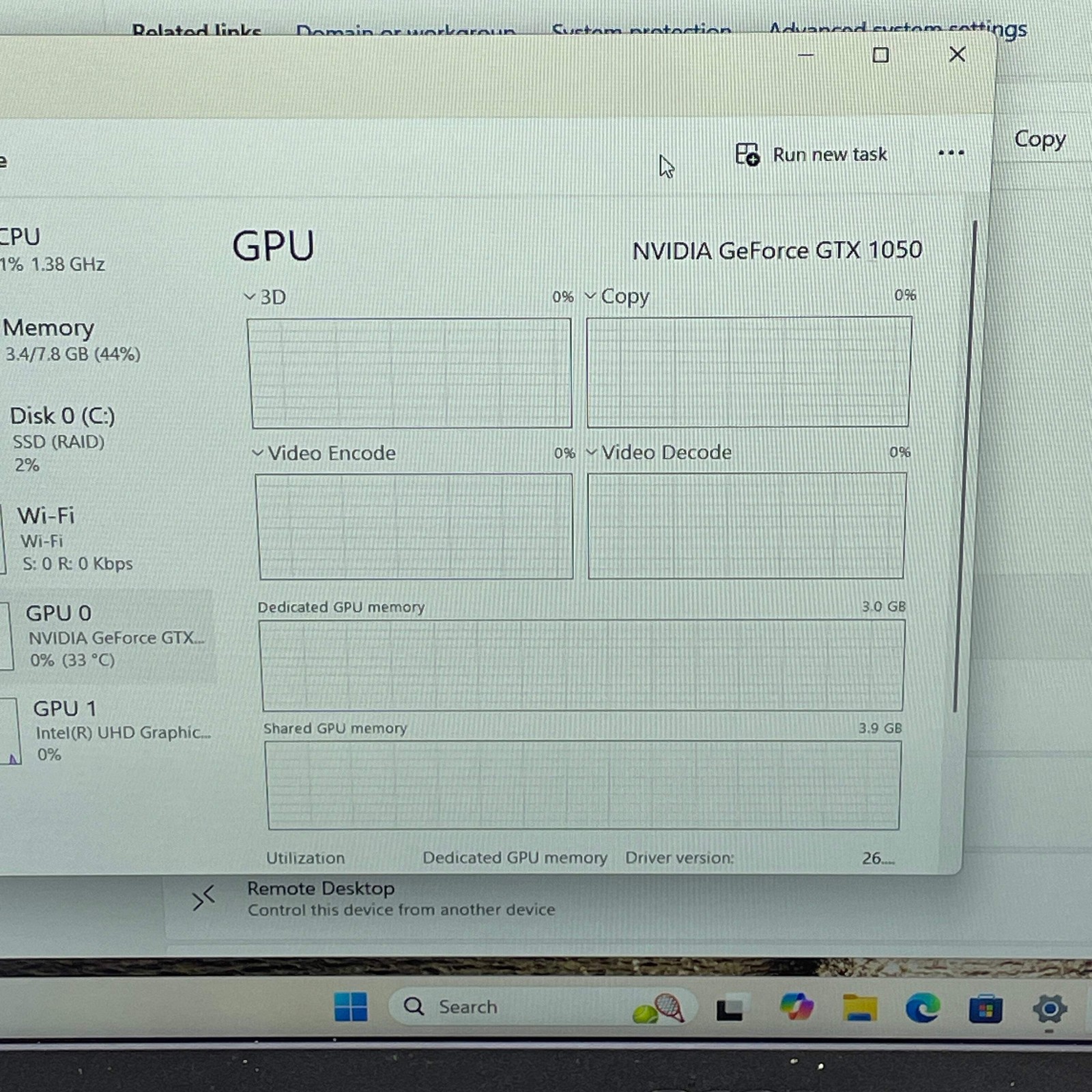This screenshot has width=1092, height=1092.
Task: Open the three-dots more options menu
Action: tap(951, 153)
